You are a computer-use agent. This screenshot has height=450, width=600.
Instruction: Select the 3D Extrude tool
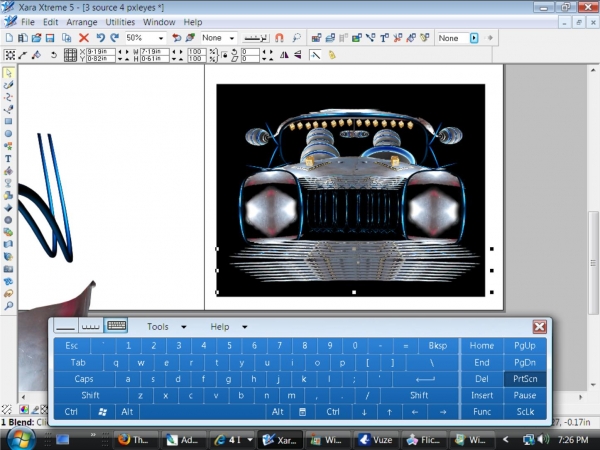[8, 256]
